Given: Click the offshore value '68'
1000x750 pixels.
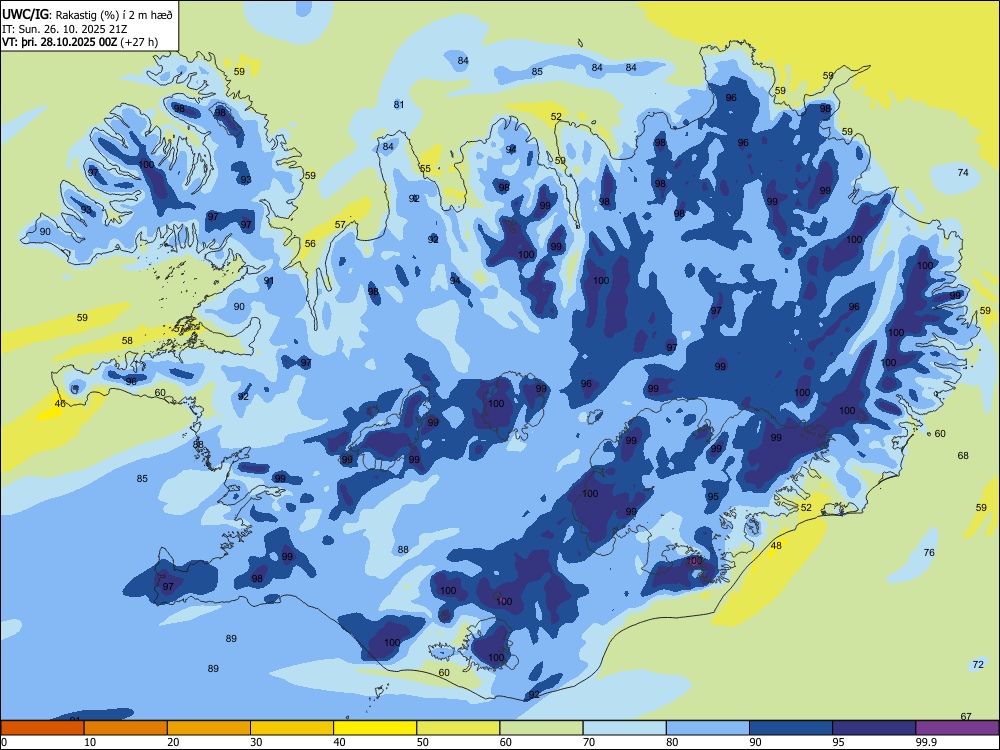Looking at the screenshot, I should [x=963, y=455].
